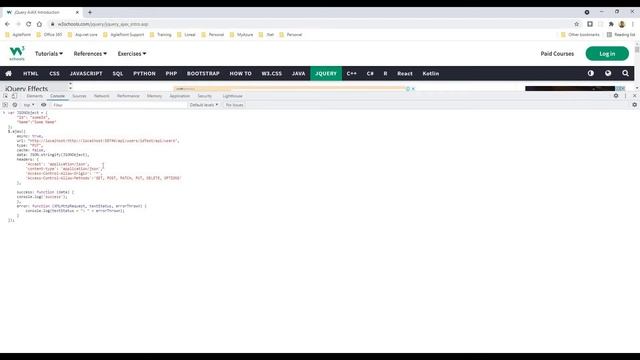Click the Log in button
Viewport: 640px width, 360px height.
(607, 53)
